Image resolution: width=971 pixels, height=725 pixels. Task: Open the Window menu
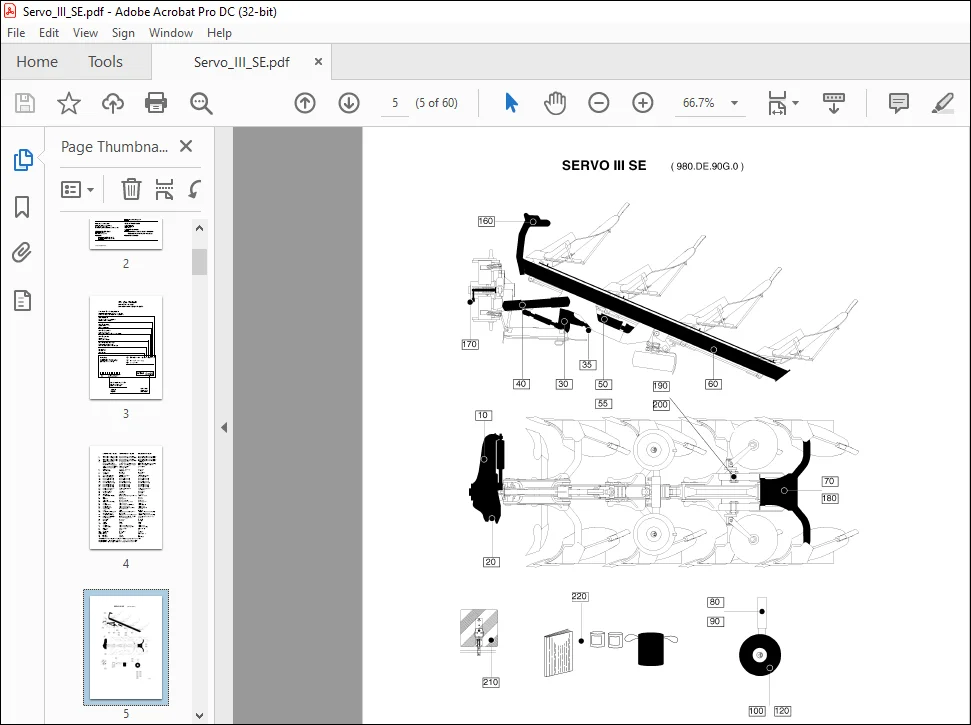point(171,33)
